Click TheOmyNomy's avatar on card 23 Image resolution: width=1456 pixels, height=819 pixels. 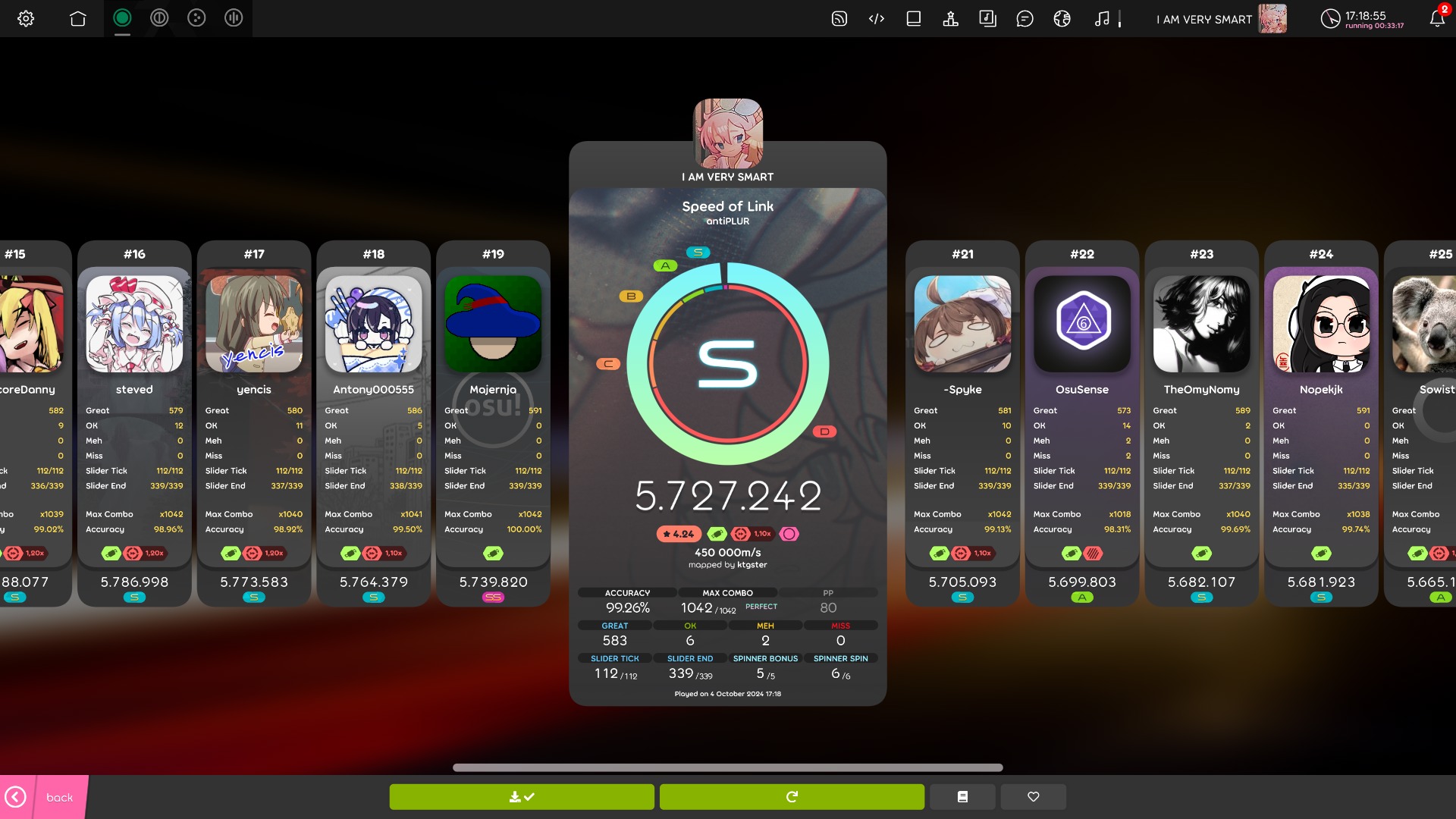pyautogui.click(x=1202, y=324)
